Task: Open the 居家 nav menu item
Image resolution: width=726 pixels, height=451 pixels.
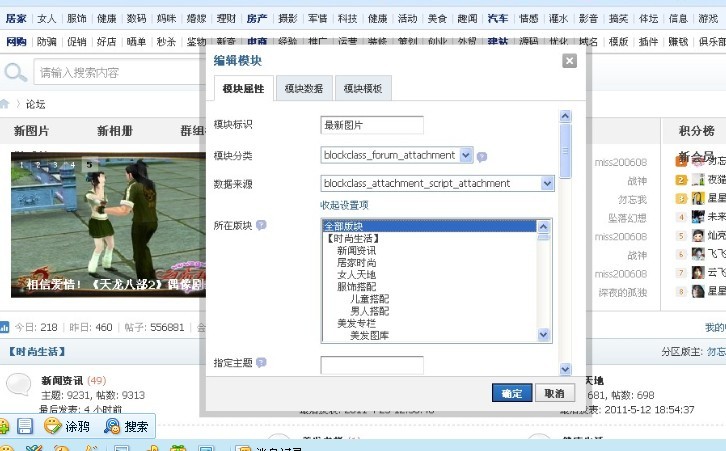Action: (16, 19)
